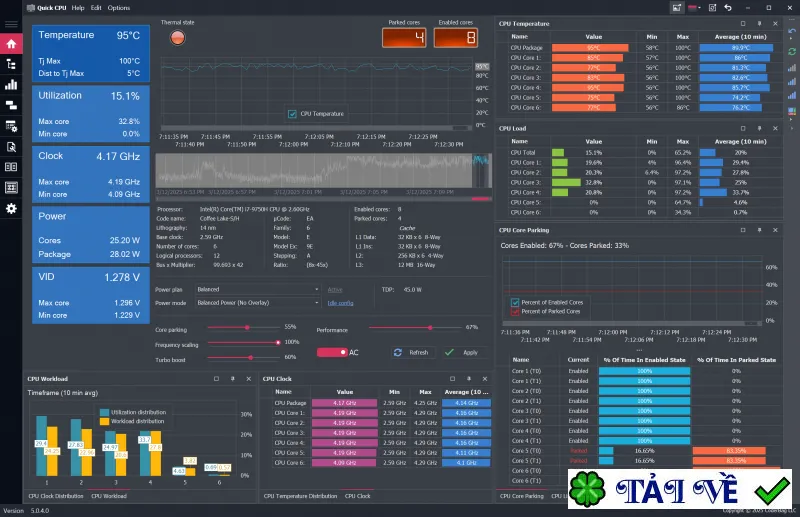Toggle the CPU Temperature chart checkbox

292,114
